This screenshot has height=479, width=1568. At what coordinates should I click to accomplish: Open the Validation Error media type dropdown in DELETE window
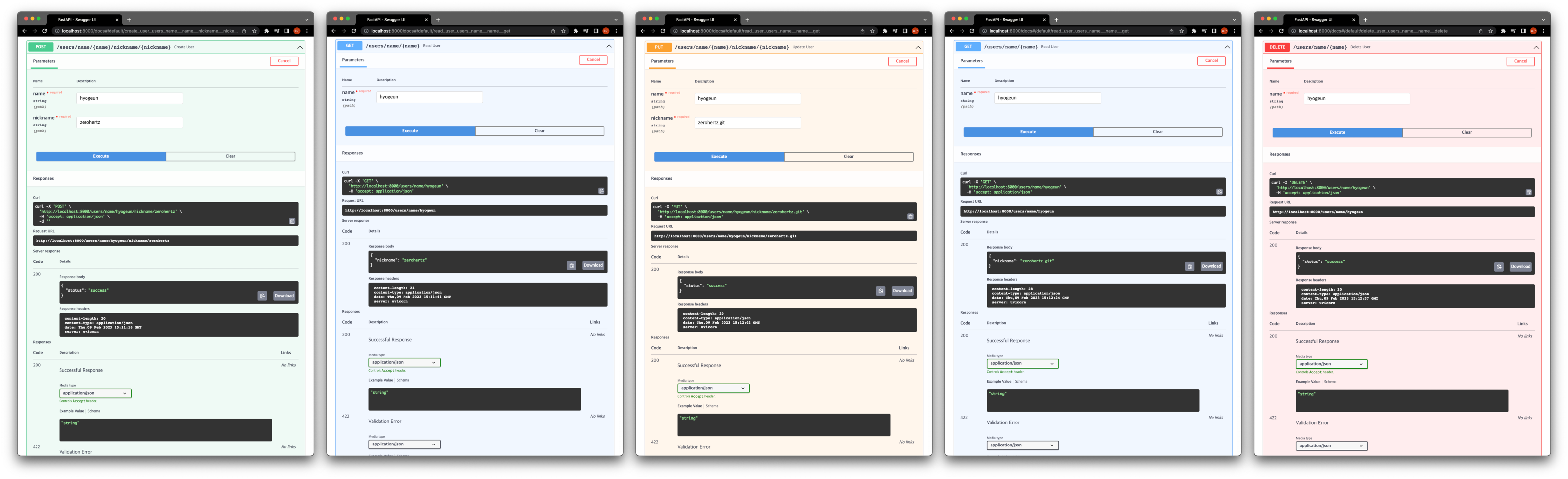pyautogui.click(x=1332, y=446)
